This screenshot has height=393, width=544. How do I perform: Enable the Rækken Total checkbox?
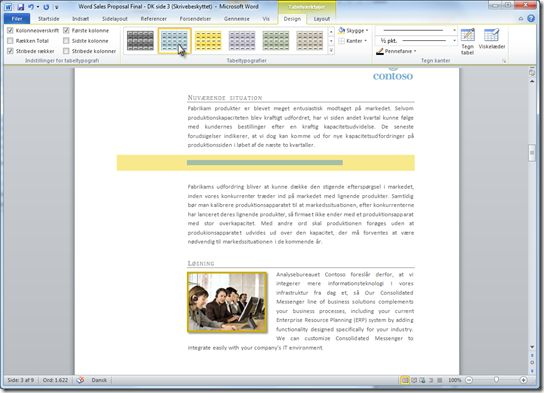10,41
